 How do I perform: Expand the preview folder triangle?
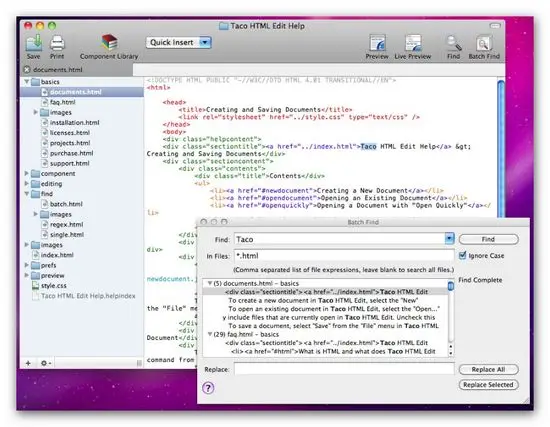click(26, 275)
